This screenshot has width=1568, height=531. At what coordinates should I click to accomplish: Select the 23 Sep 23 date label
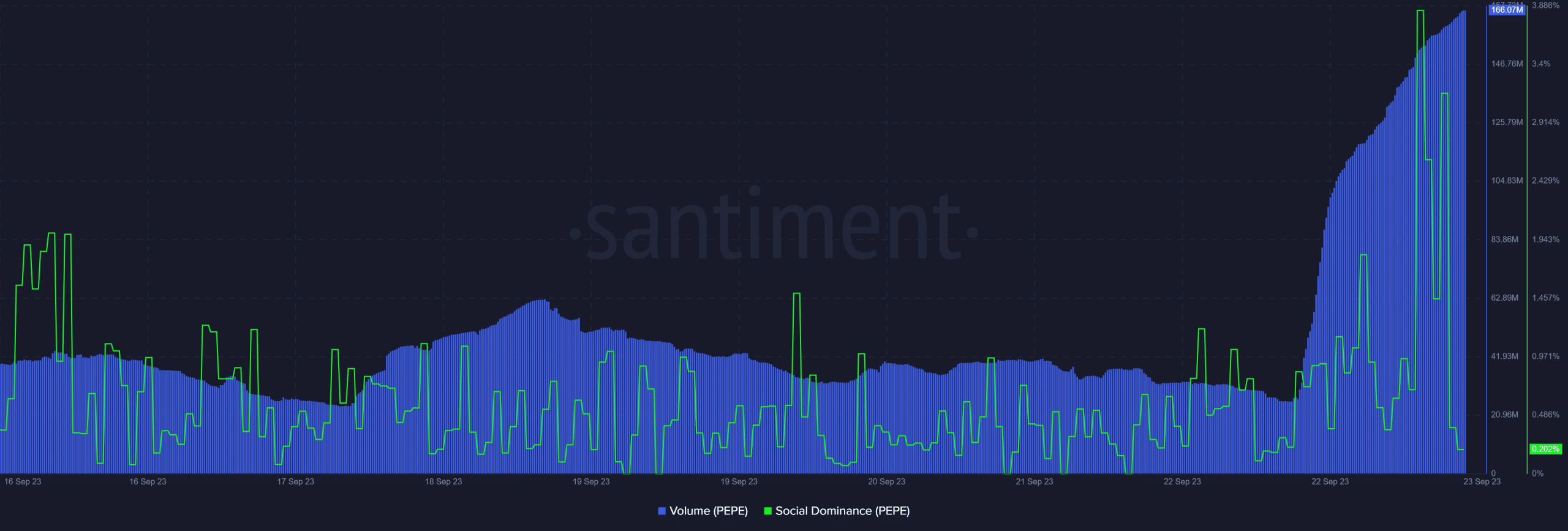(x=1482, y=481)
